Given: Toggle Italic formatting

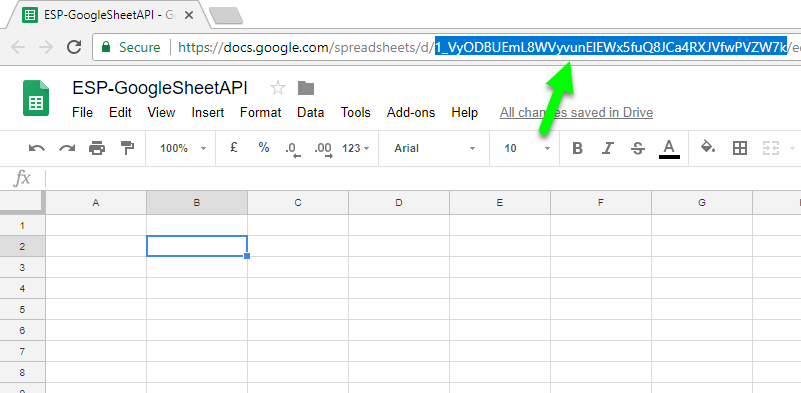Looking at the screenshot, I should [x=607, y=149].
